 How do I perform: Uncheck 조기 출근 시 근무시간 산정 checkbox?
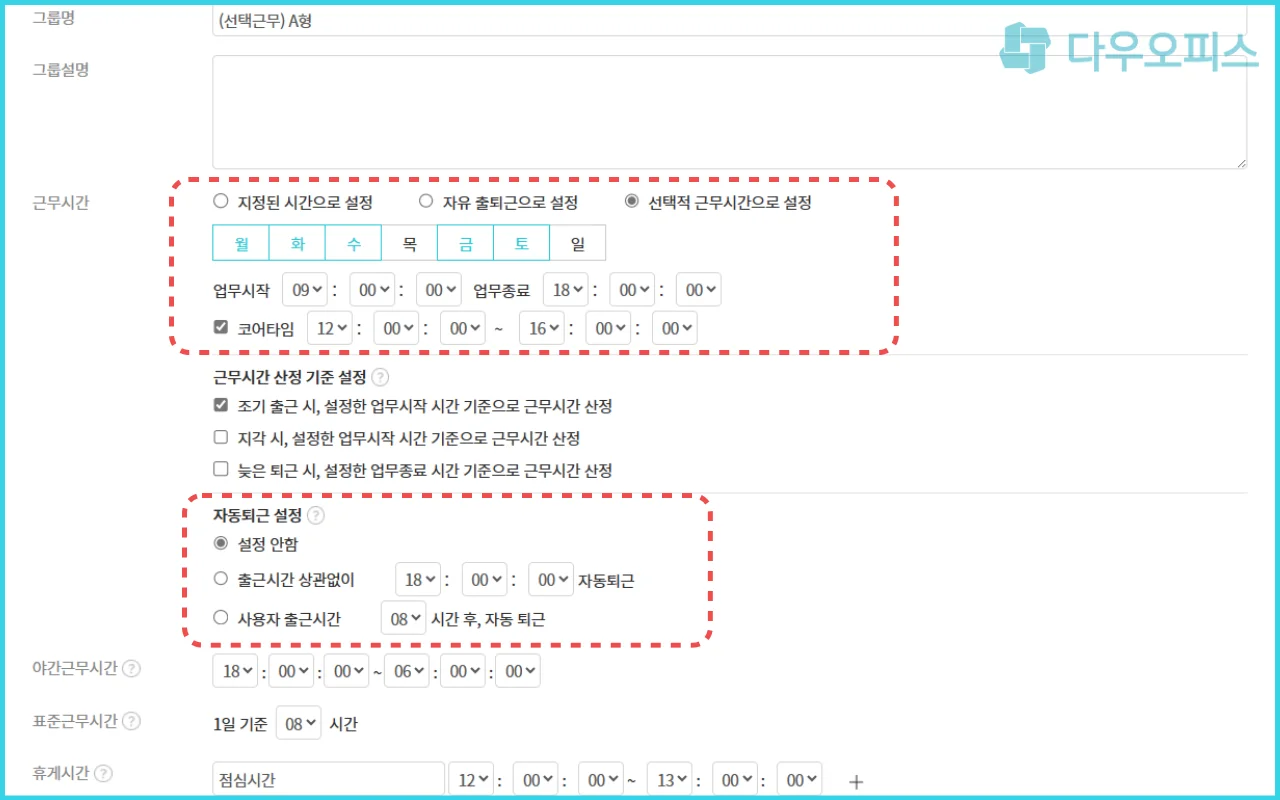(x=221, y=405)
